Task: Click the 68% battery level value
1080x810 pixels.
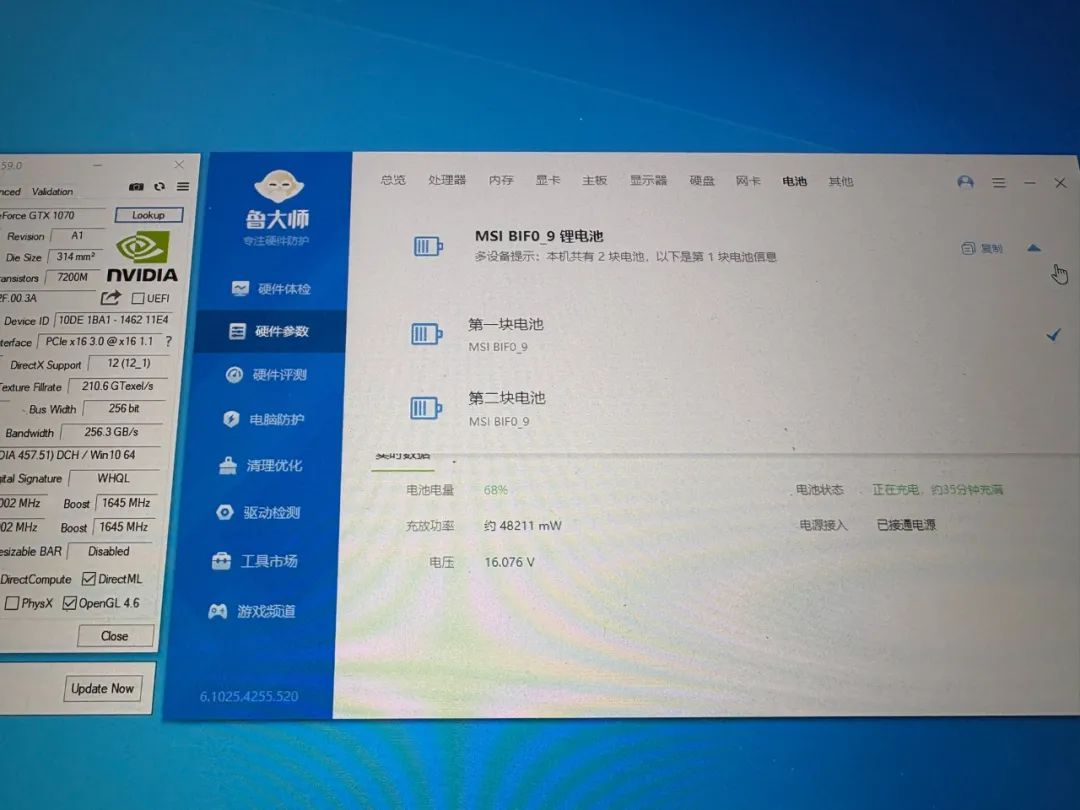Action: tap(495, 490)
